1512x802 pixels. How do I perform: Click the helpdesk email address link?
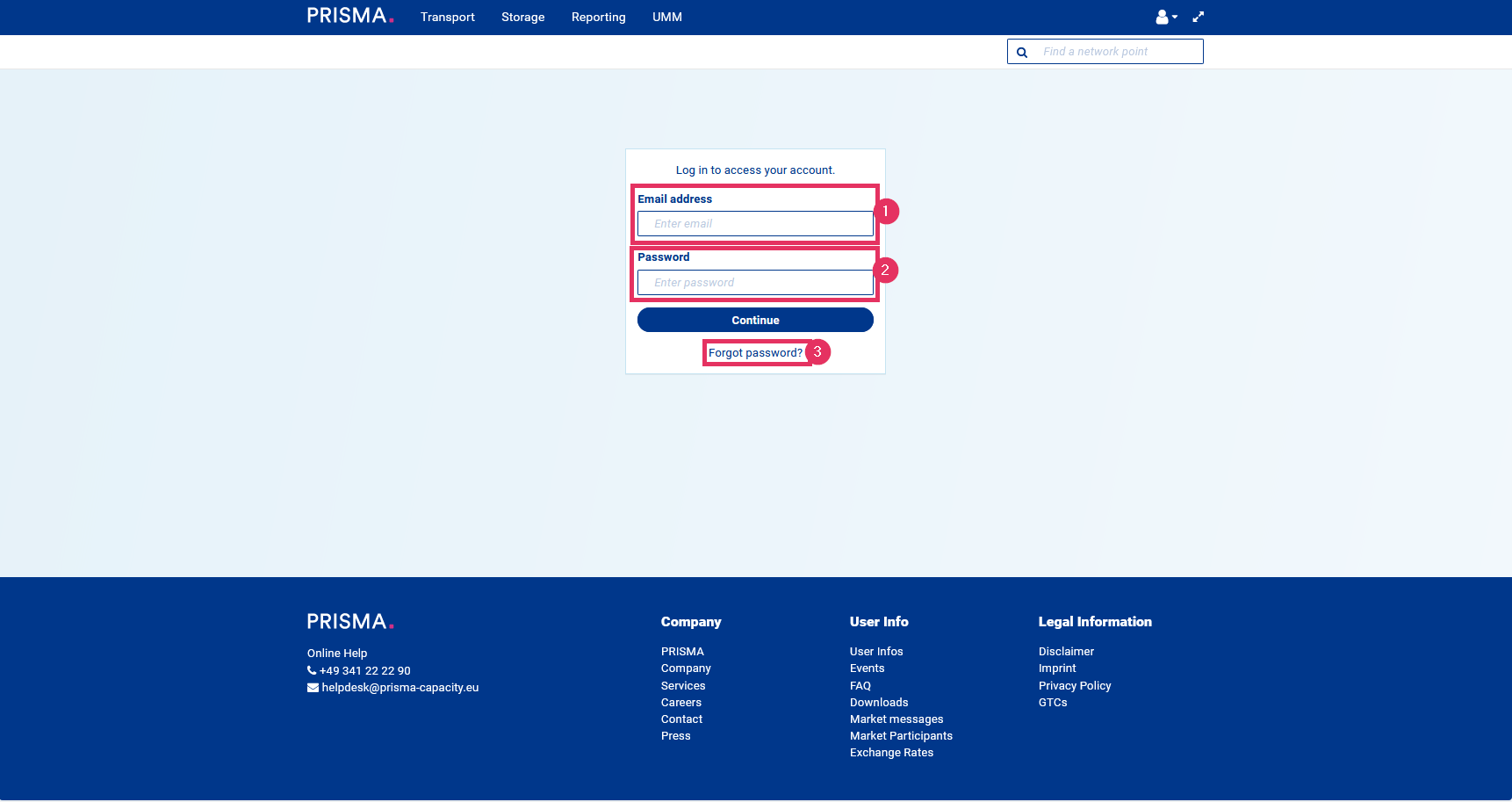click(400, 688)
